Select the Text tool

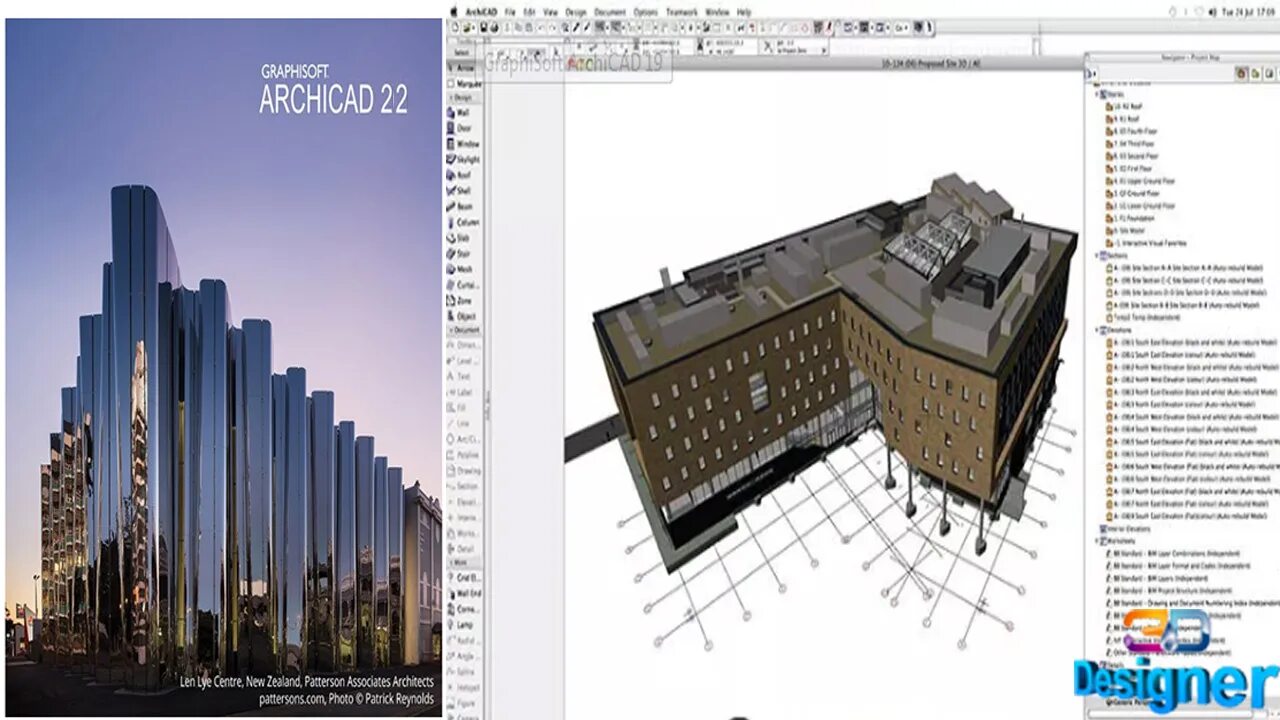(465, 376)
